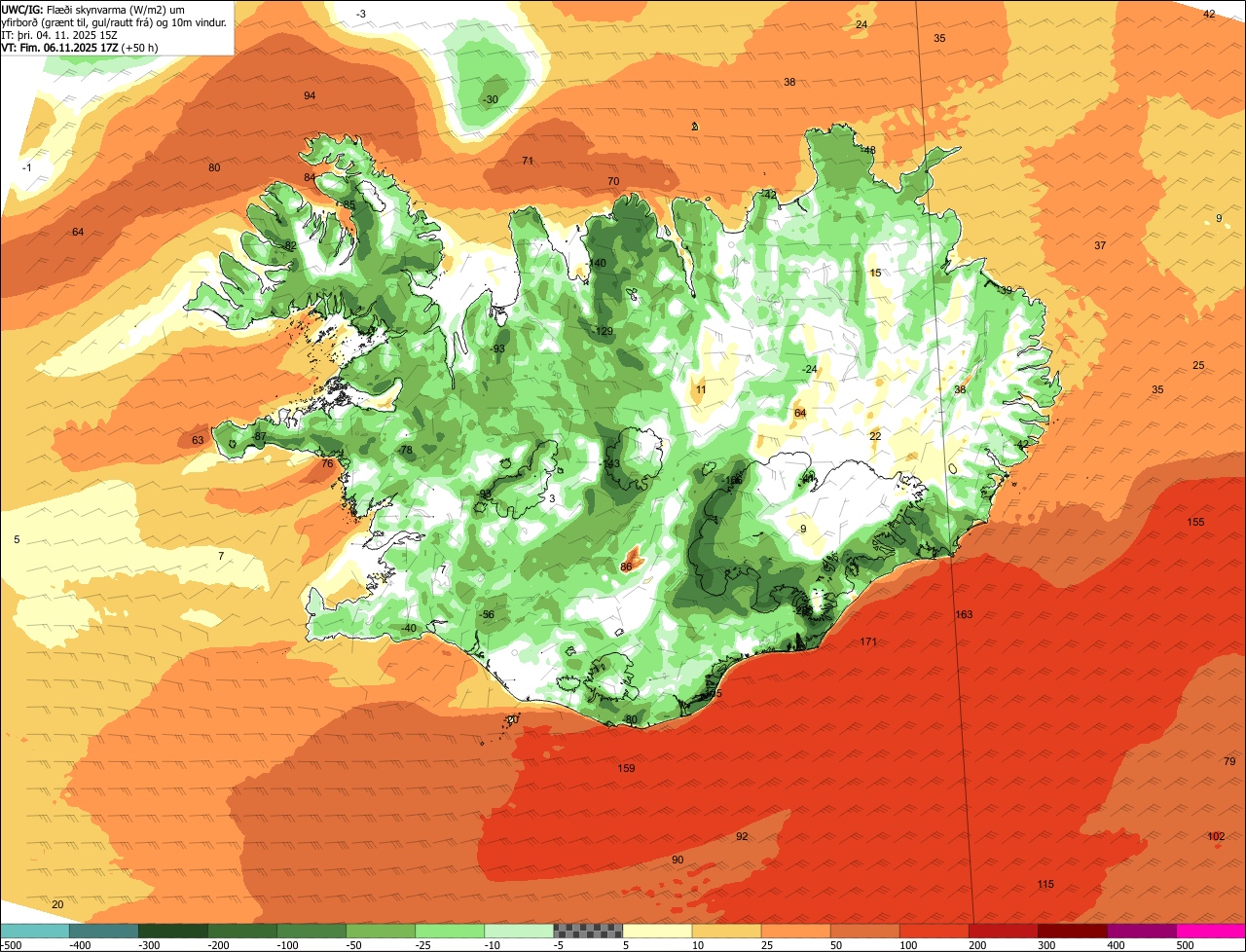This screenshot has width=1246, height=952.
Task: Click the map value -1
Action: click(27, 167)
